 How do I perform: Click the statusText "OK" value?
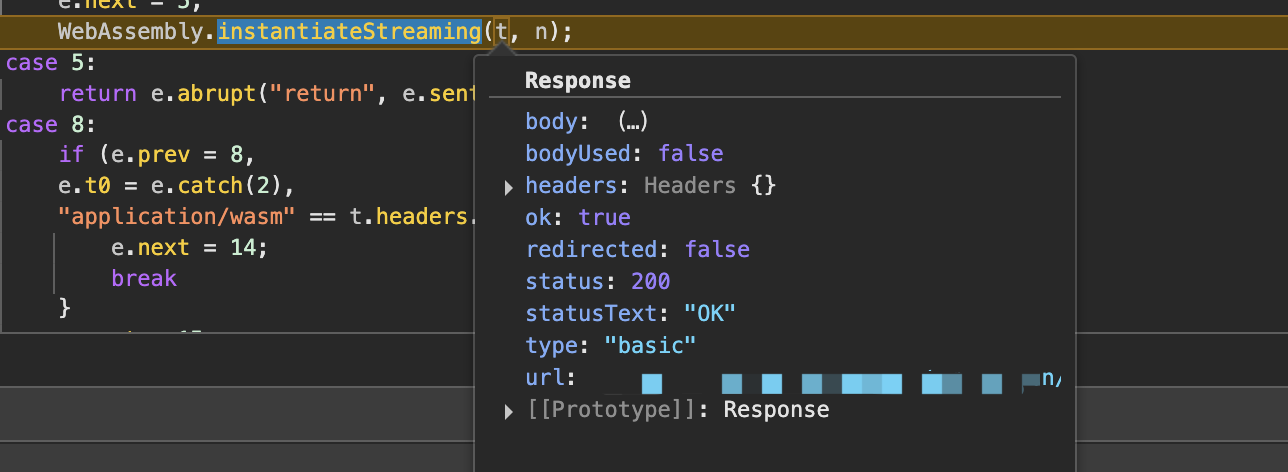click(x=709, y=314)
